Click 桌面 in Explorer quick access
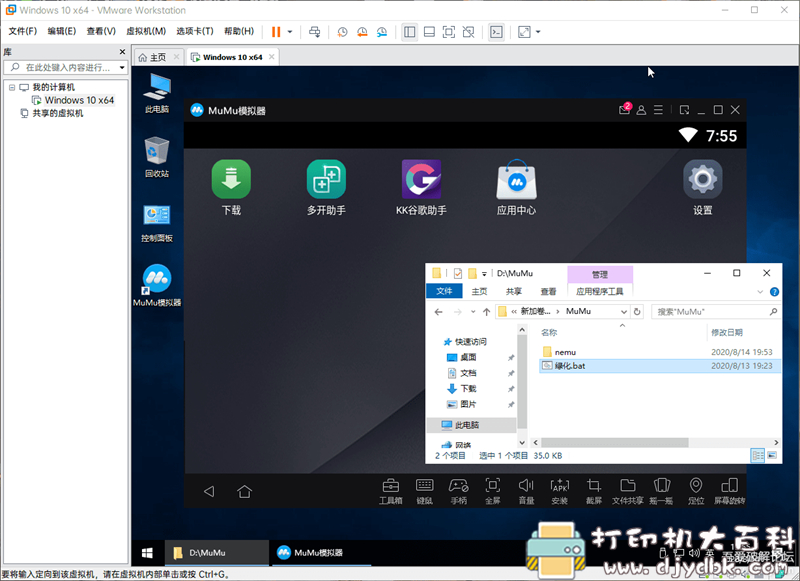The width and height of the screenshot is (800, 581). (468, 358)
